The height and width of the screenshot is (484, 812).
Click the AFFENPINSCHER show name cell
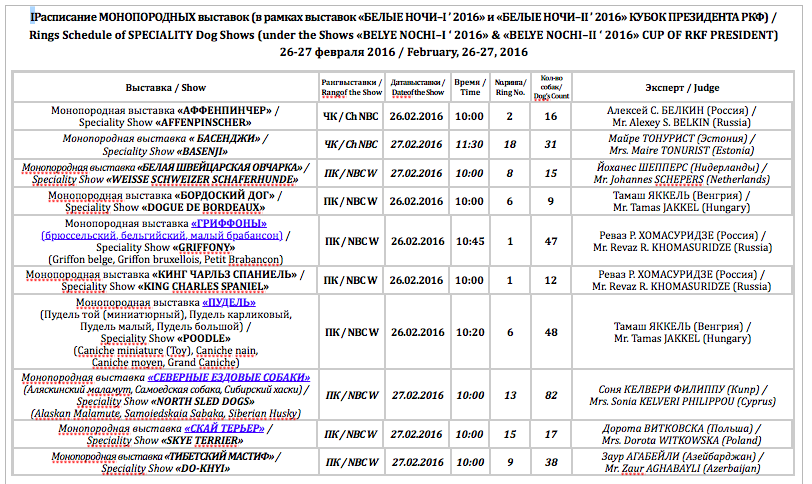[x=166, y=116]
